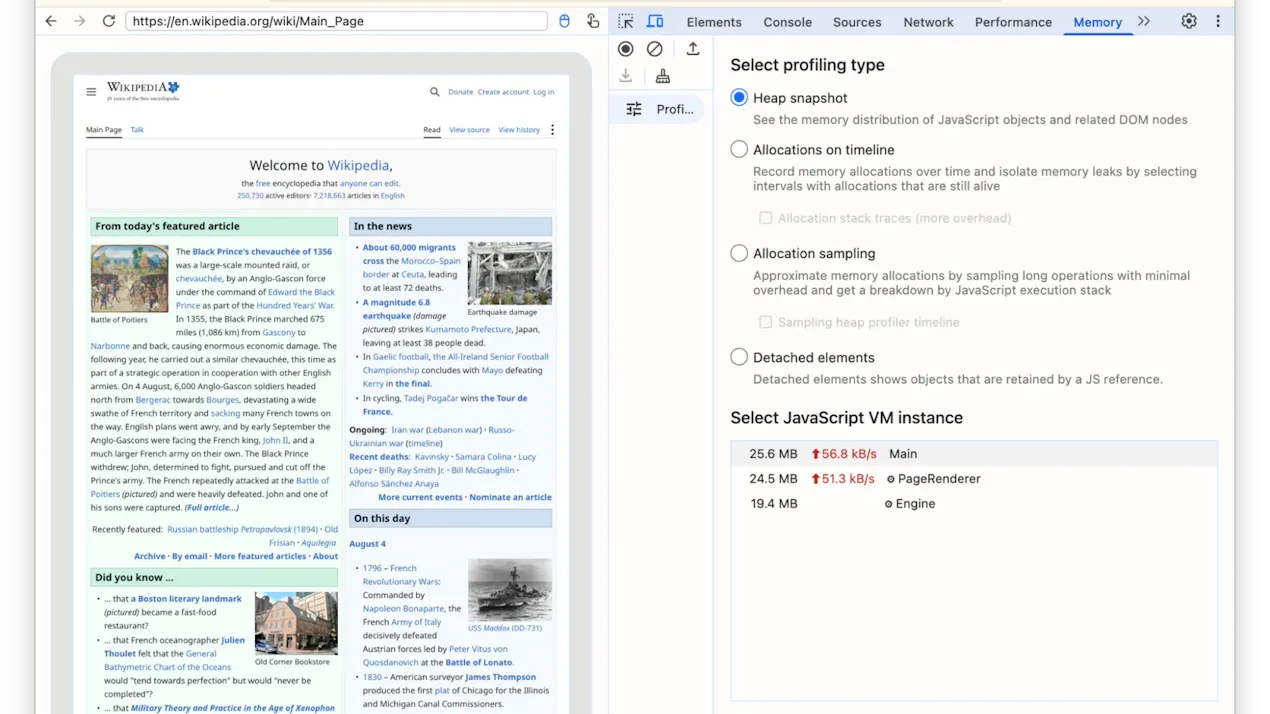
Task: Collect garbage with broom icon
Action: pyautogui.click(x=662, y=76)
